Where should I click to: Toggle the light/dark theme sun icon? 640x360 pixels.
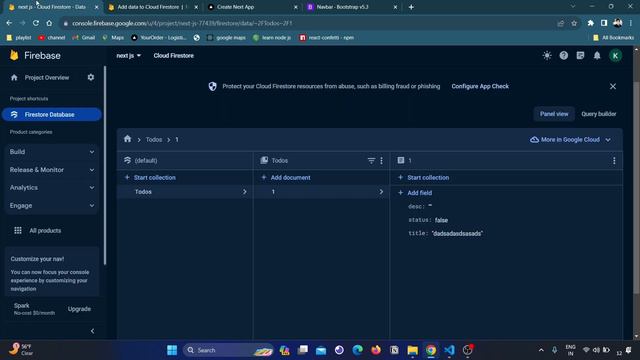pos(547,56)
